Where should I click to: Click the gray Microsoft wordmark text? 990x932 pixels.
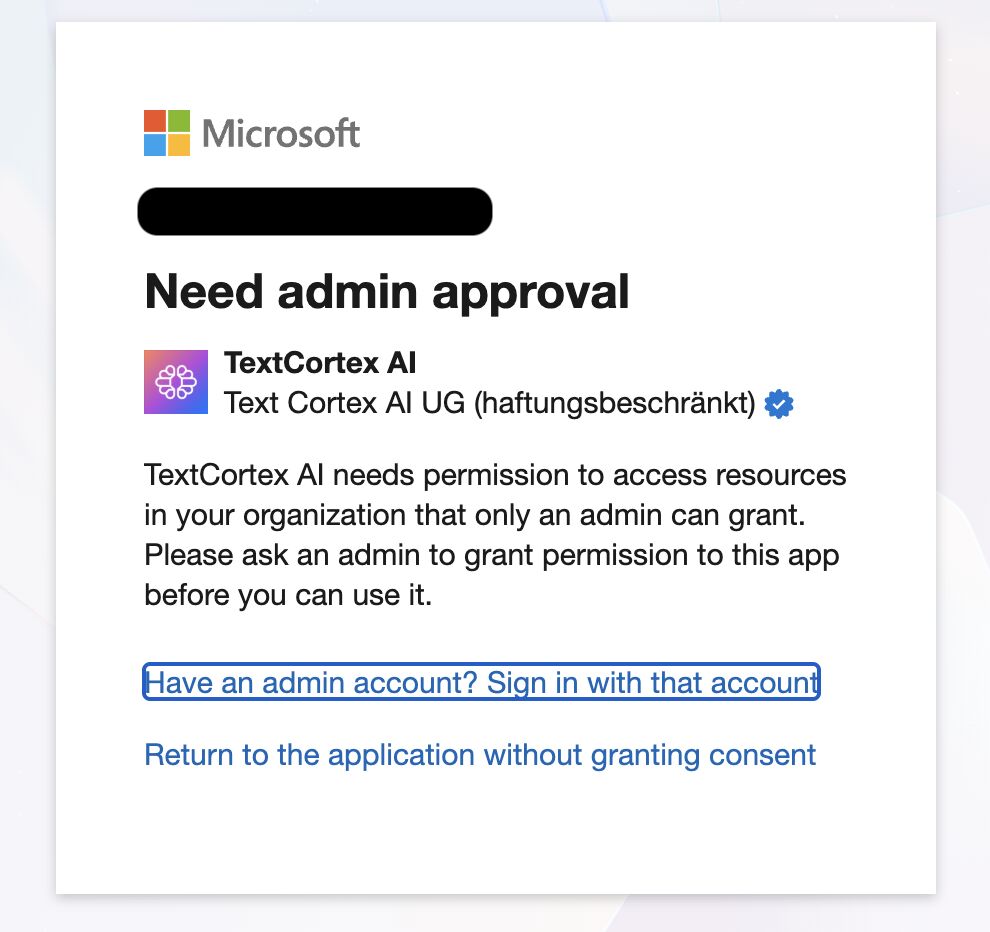281,134
